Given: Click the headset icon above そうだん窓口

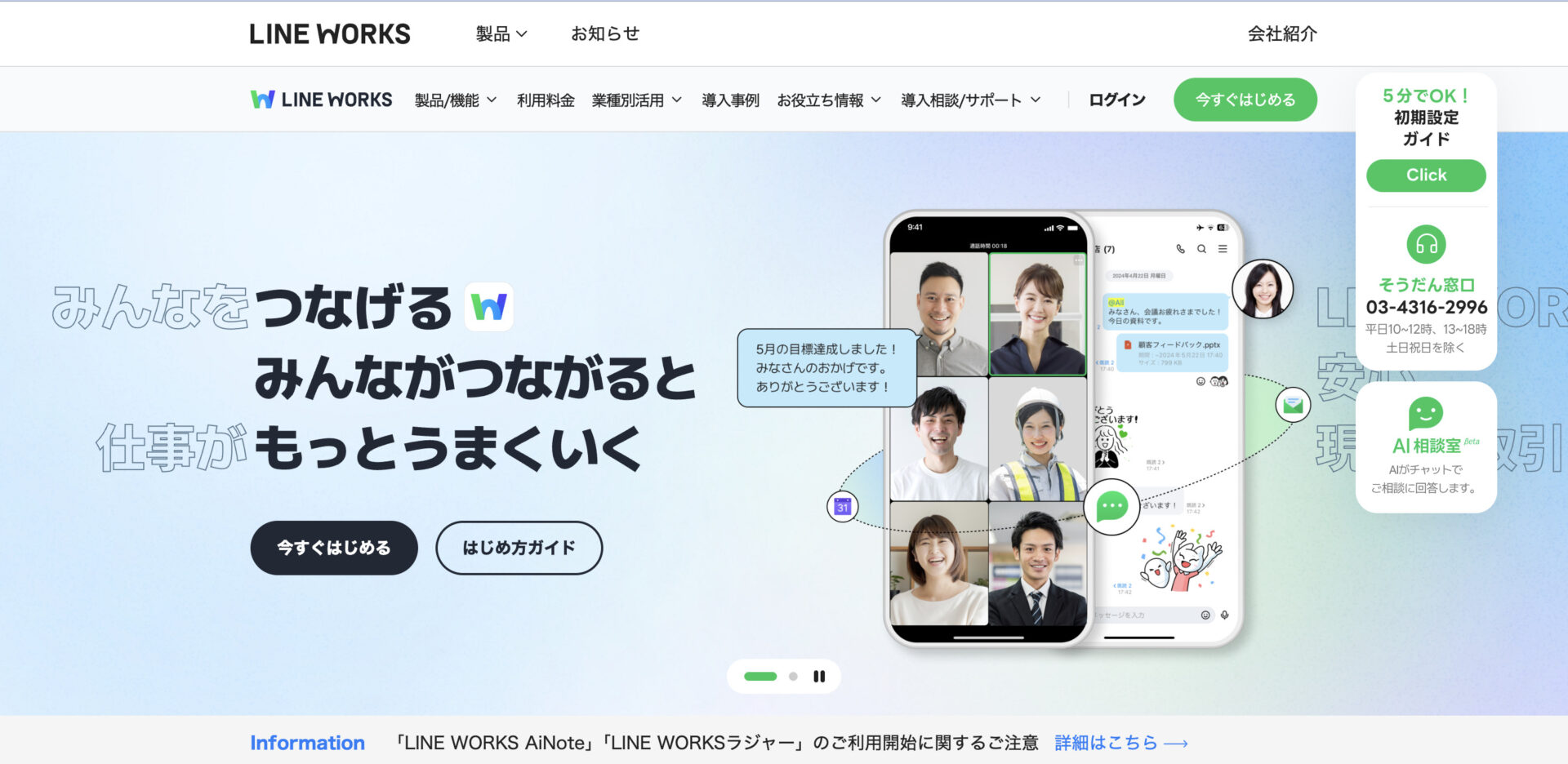Looking at the screenshot, I should 1425,244.
